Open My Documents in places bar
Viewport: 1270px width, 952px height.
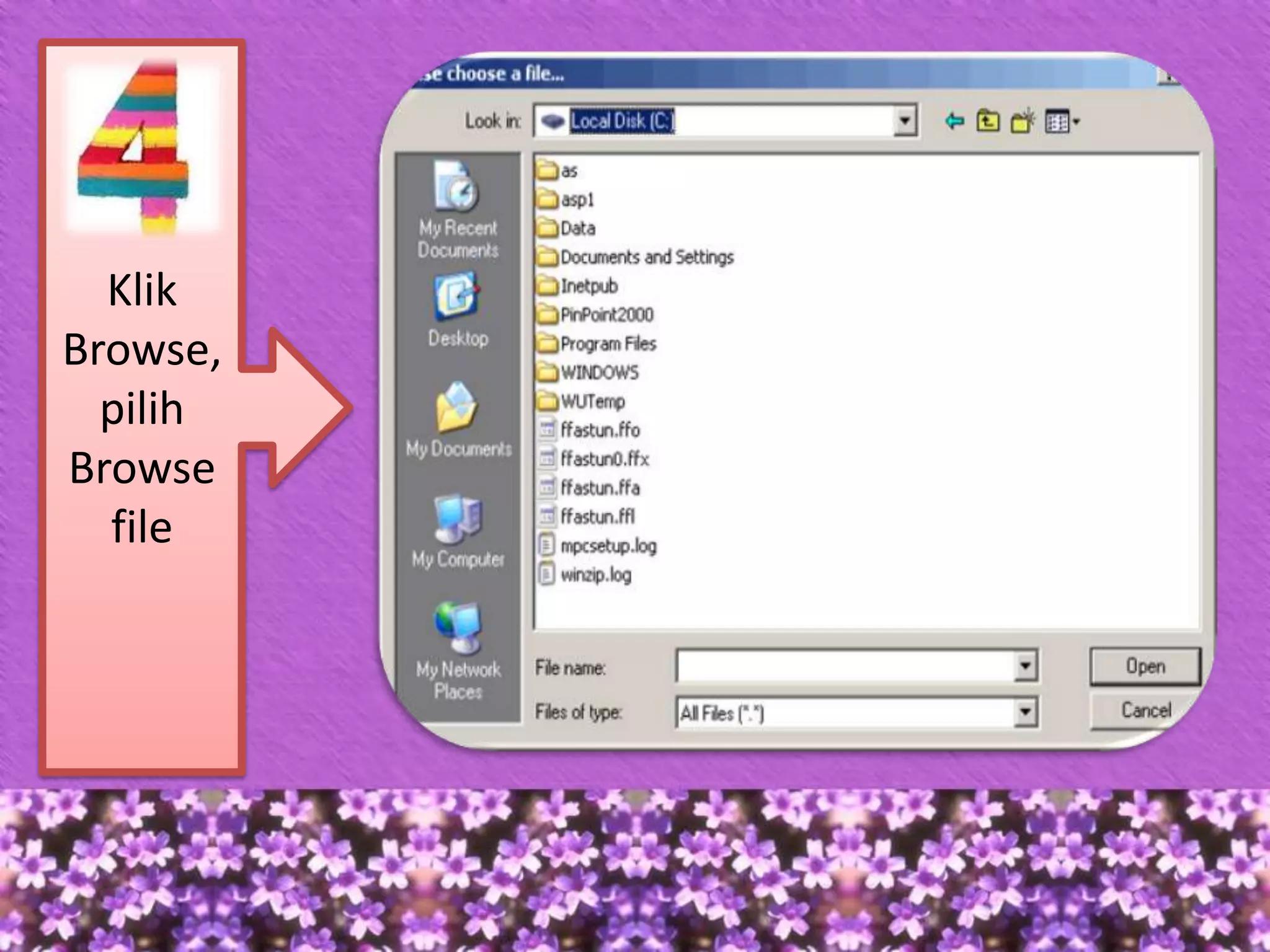point(458,420)
